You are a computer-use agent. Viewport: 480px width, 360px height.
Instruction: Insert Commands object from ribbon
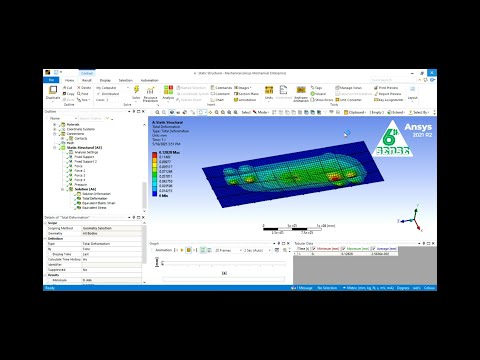point(221,88)
